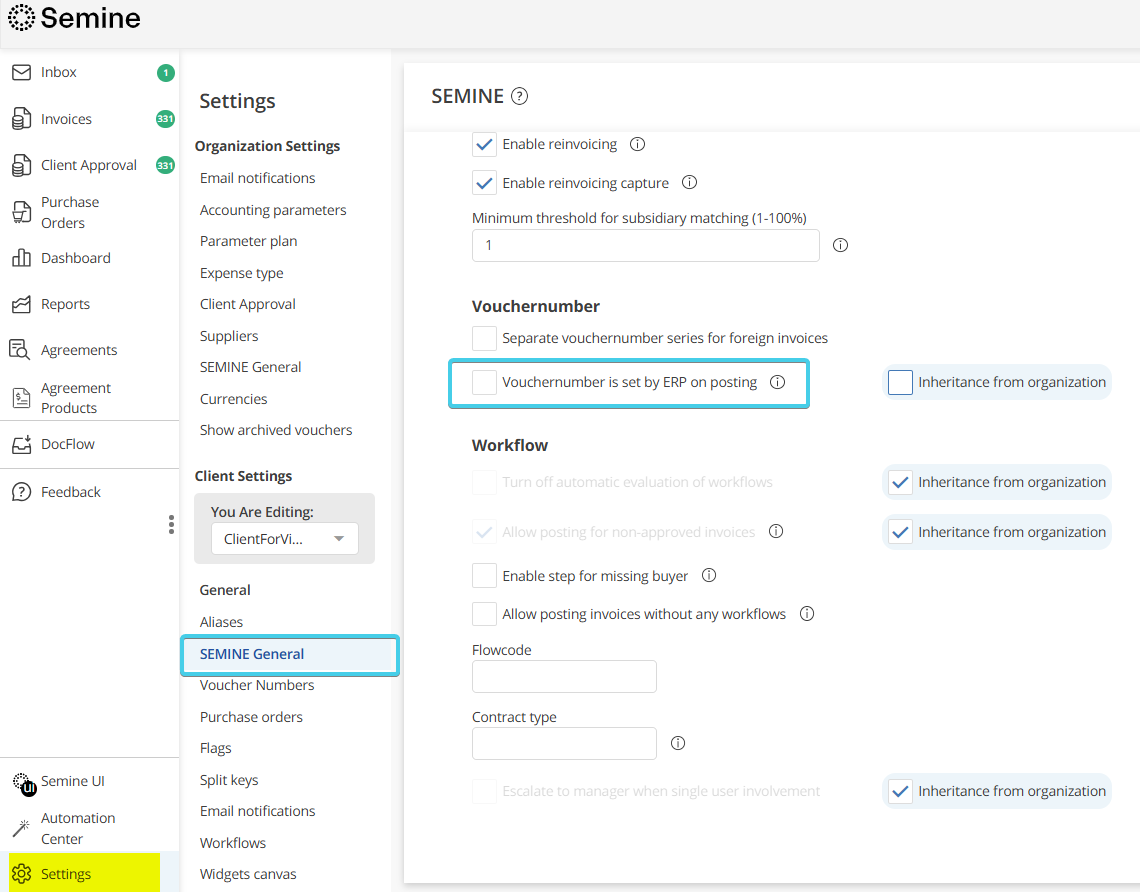Open the Feedback question mark icon
Viewport: 1140px width, 892px height.
(21, 492)
